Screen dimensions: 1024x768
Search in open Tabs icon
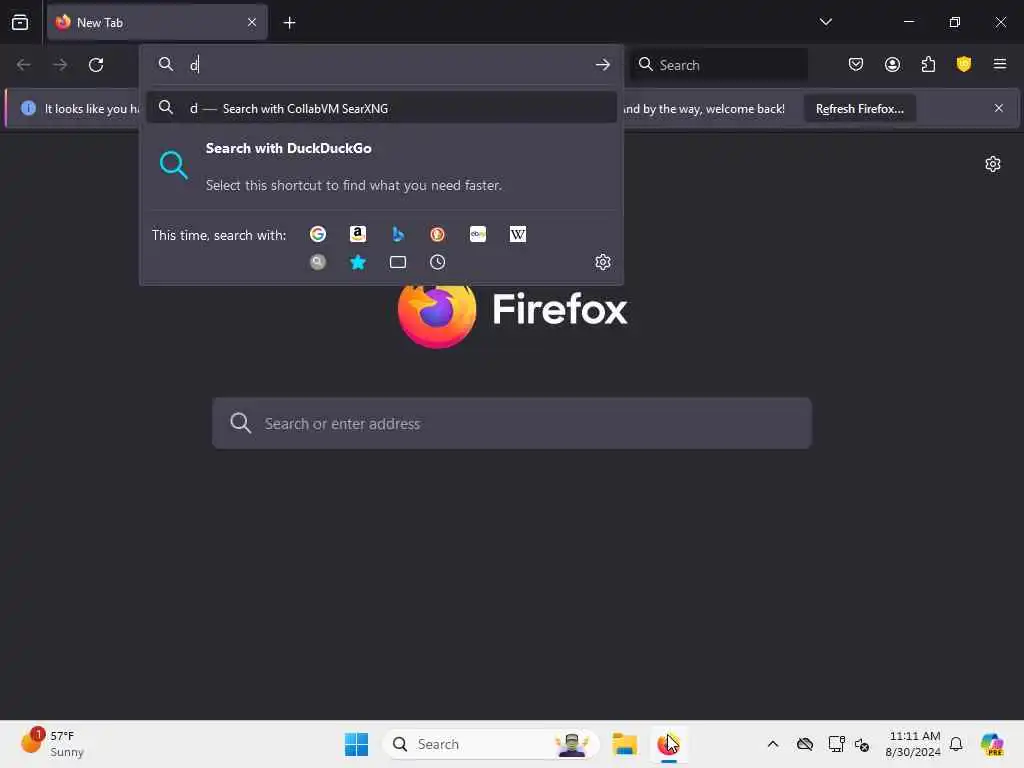tap(398, 262)
